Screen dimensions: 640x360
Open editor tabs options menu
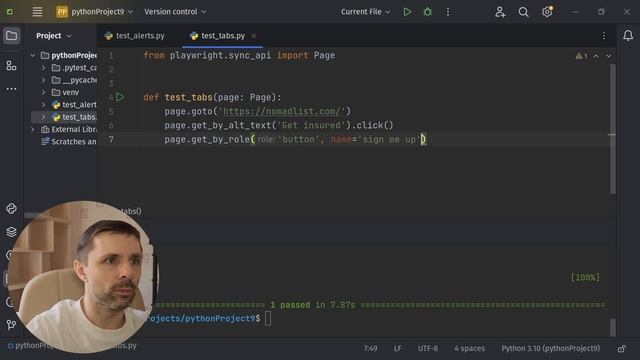click(x=604, y=36)
